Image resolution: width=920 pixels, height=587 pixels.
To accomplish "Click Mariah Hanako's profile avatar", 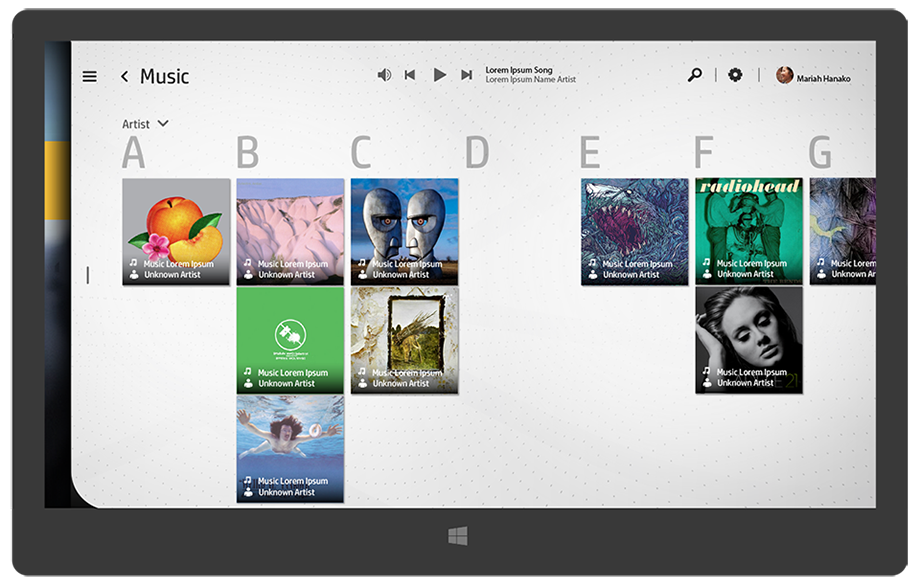I will (x=784, y=75).
